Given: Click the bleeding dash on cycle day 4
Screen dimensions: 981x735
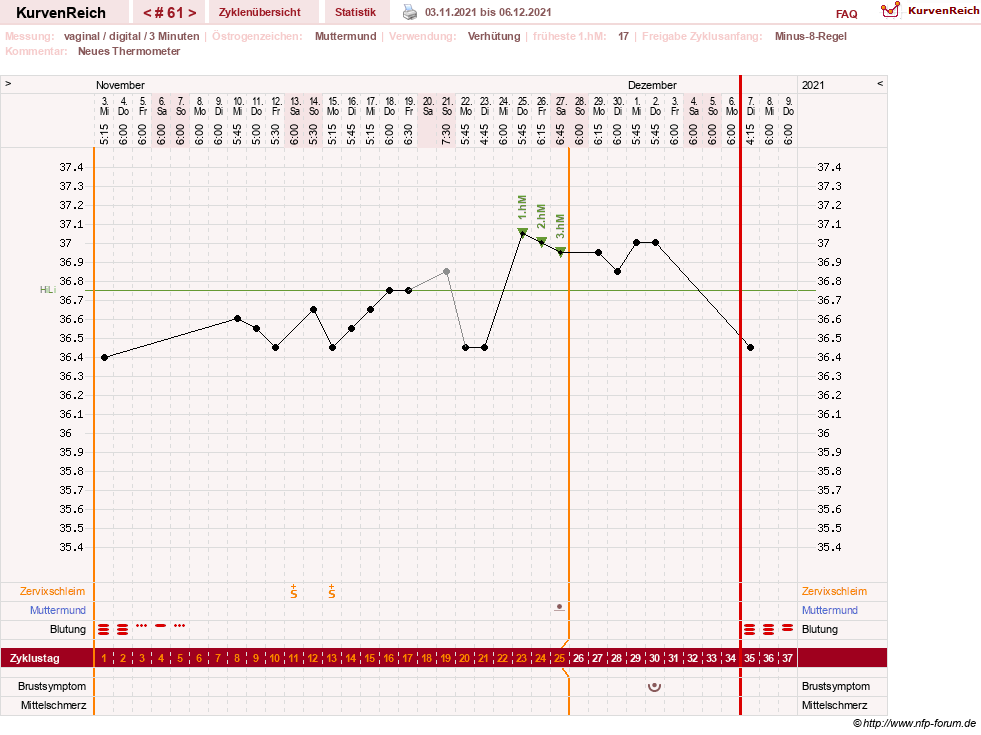Looking at the screenshot, I should (161, 626).
